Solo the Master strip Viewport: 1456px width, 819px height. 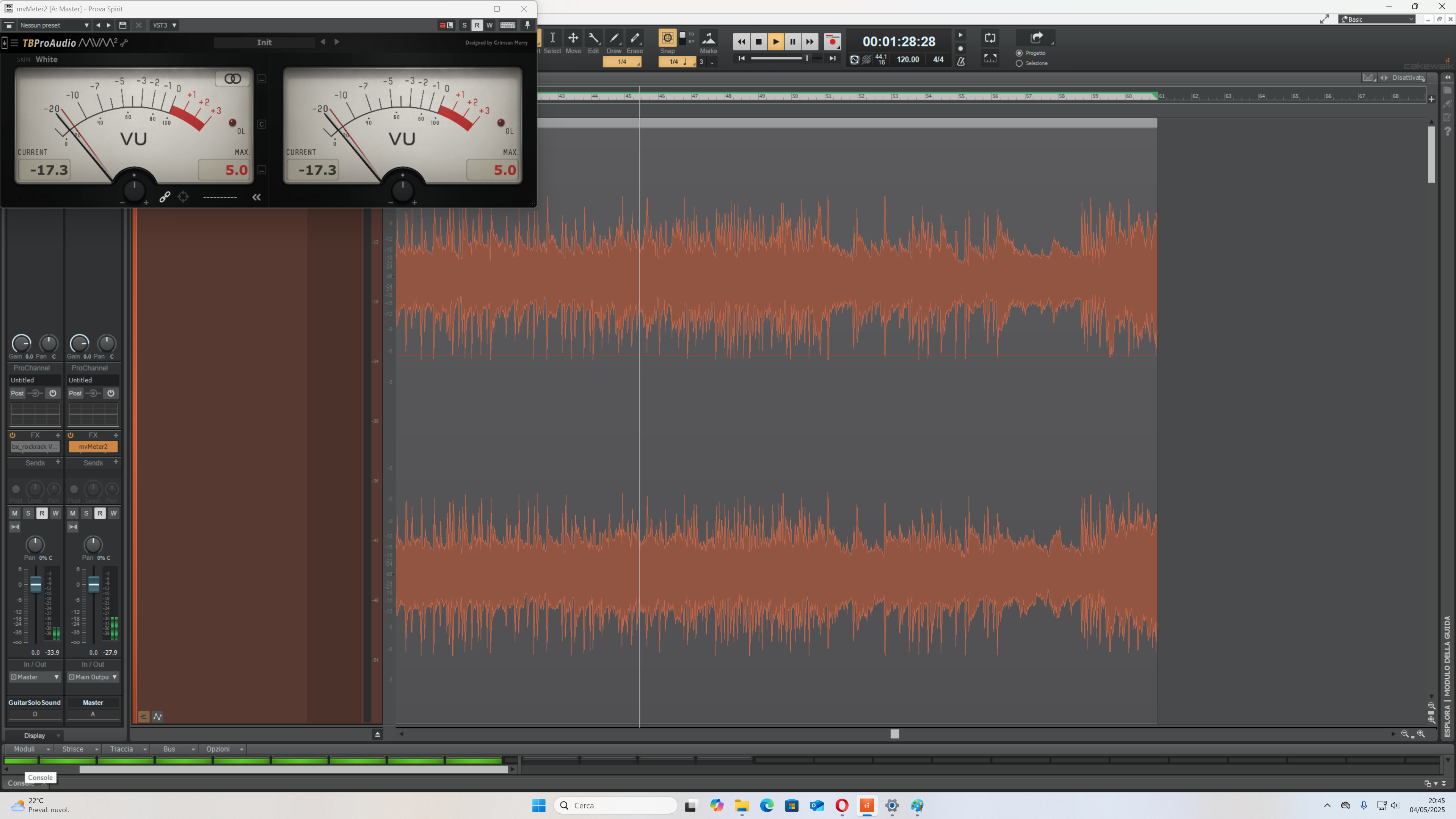pos(86,513)
